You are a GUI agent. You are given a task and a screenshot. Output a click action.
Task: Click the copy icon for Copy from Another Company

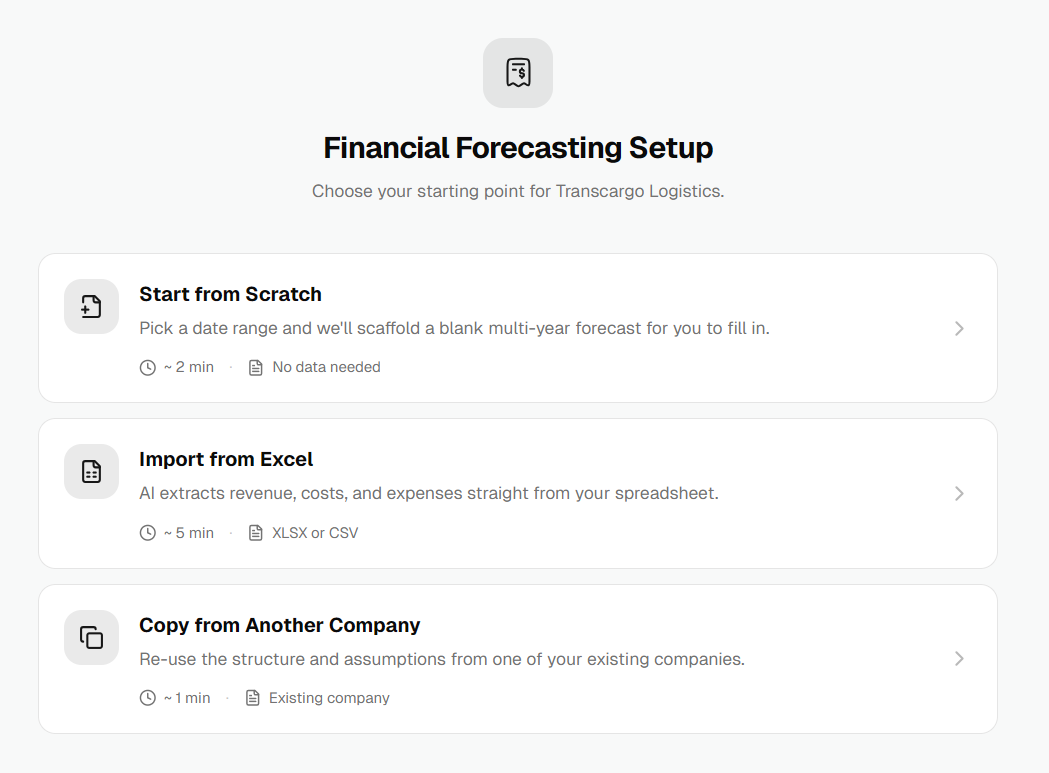(x=92, y=637)
